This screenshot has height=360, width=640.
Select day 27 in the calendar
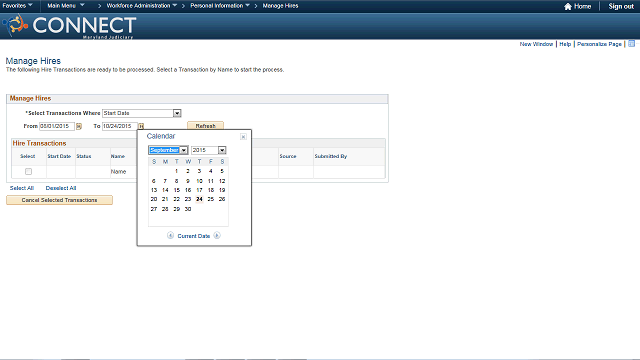pos(153,209)
